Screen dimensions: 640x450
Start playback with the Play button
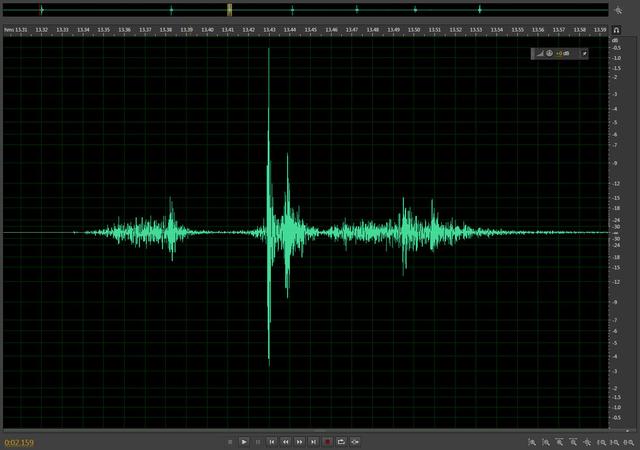[x=244, y=442]
